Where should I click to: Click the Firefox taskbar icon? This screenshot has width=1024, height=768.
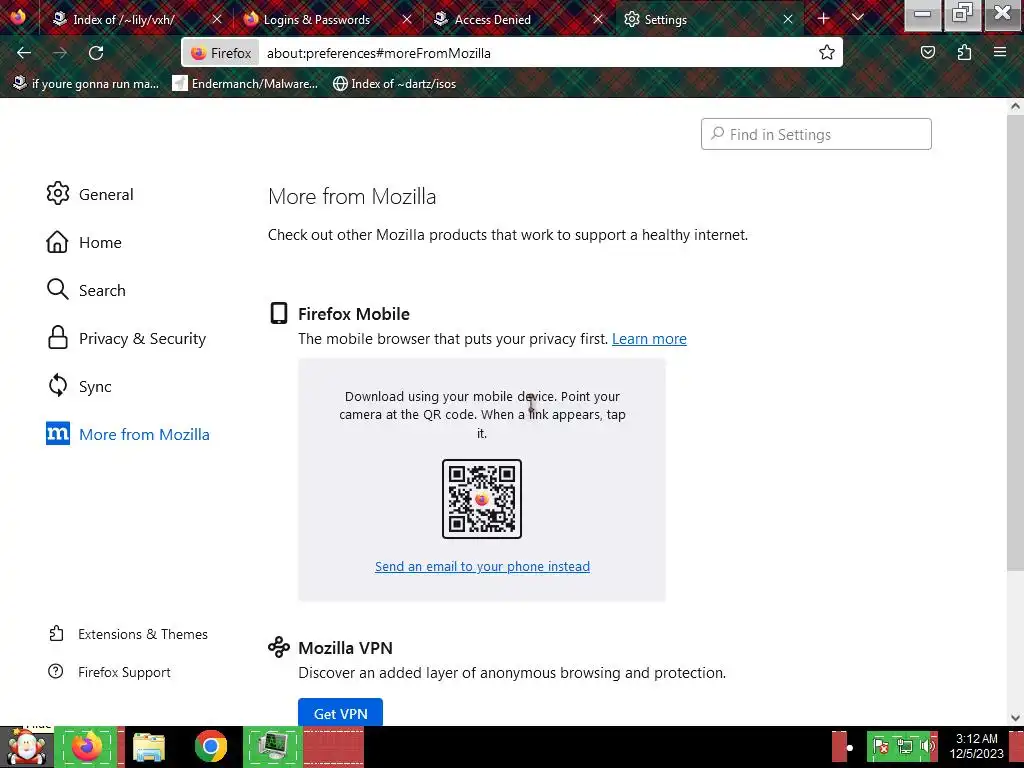click(x=86, y=747)
